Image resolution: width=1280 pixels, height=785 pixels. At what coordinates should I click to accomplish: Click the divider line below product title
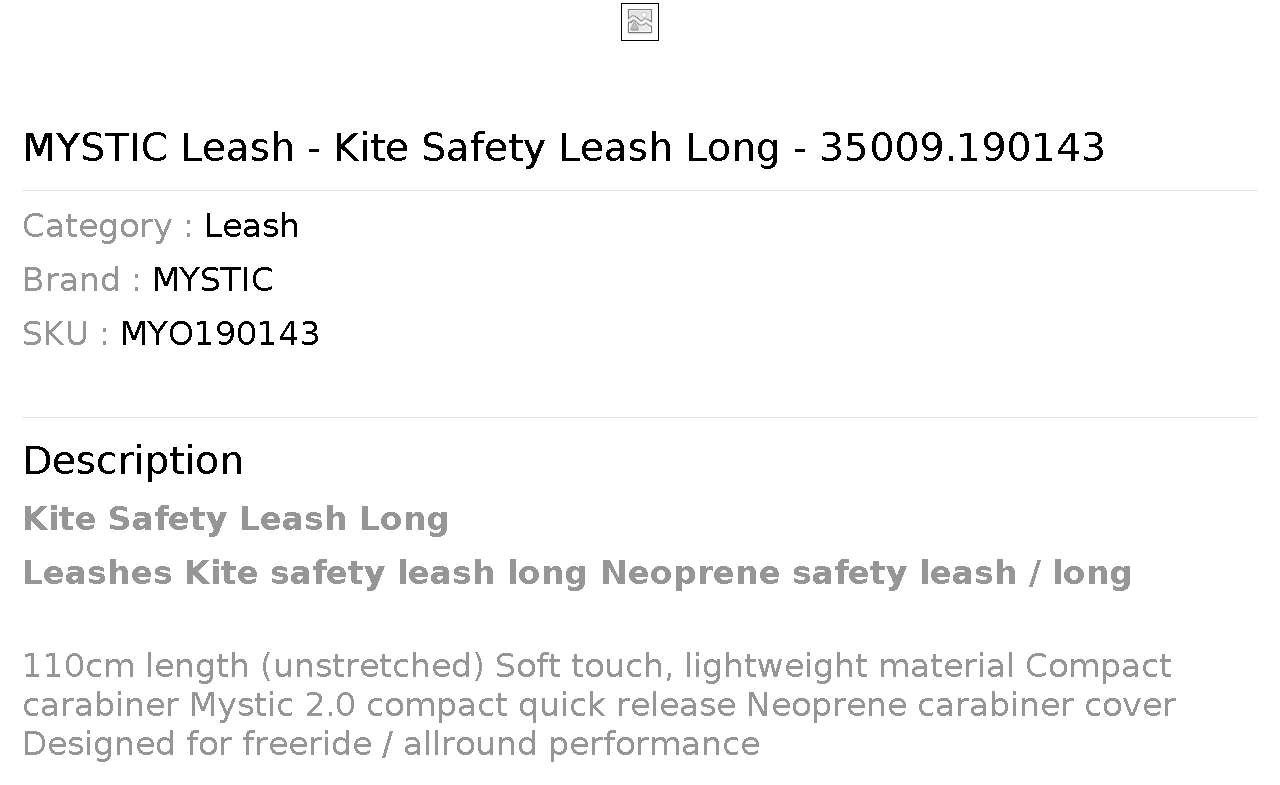640,190
